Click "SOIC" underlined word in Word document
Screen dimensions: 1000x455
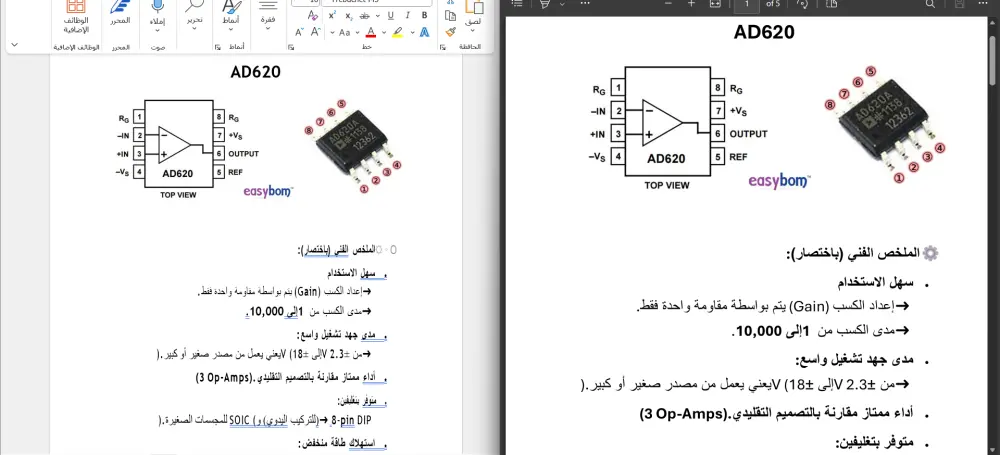pos(241,421)
